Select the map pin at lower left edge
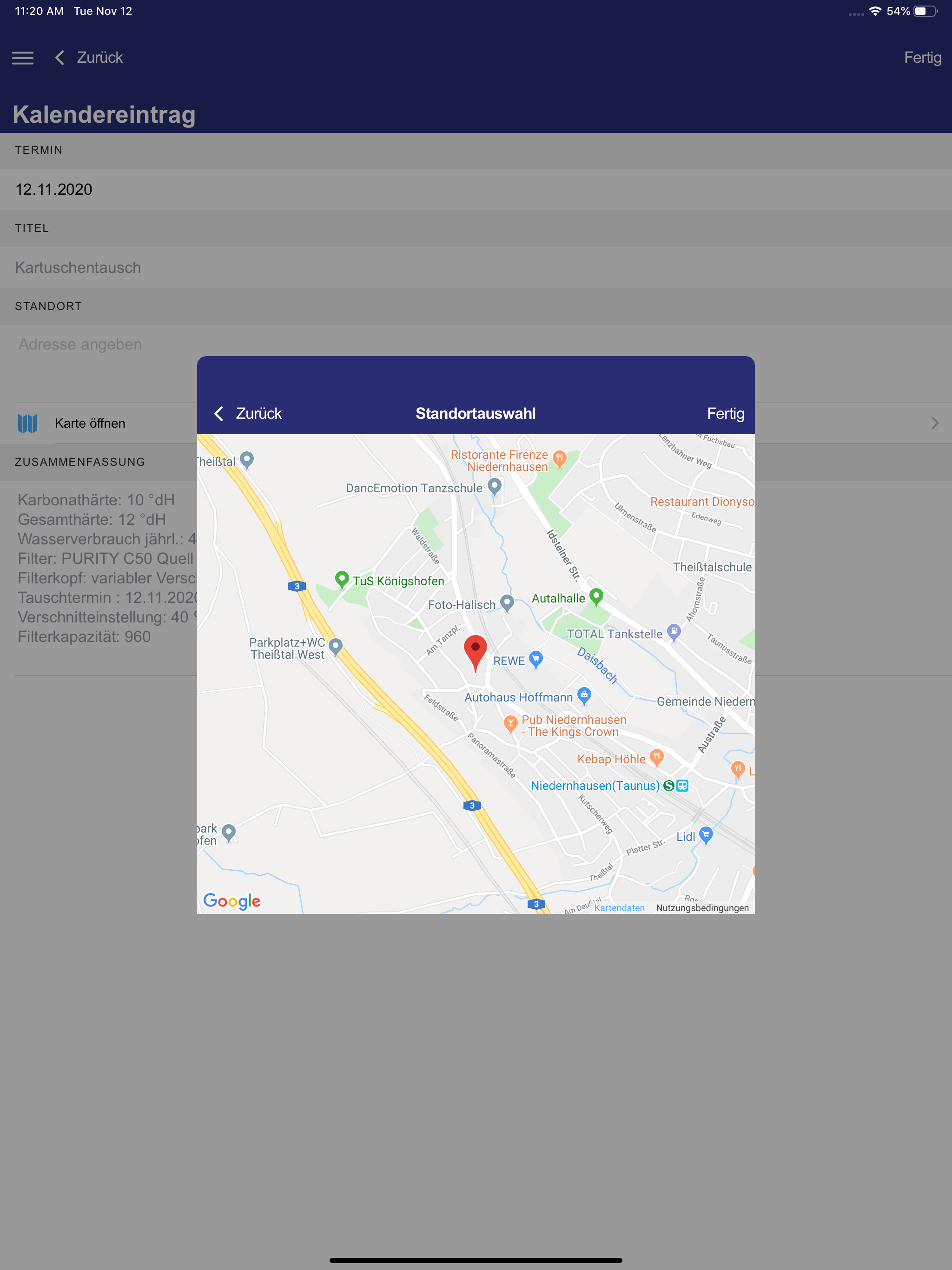Viewport: 952px width, 1270px height. click(229, 833)
